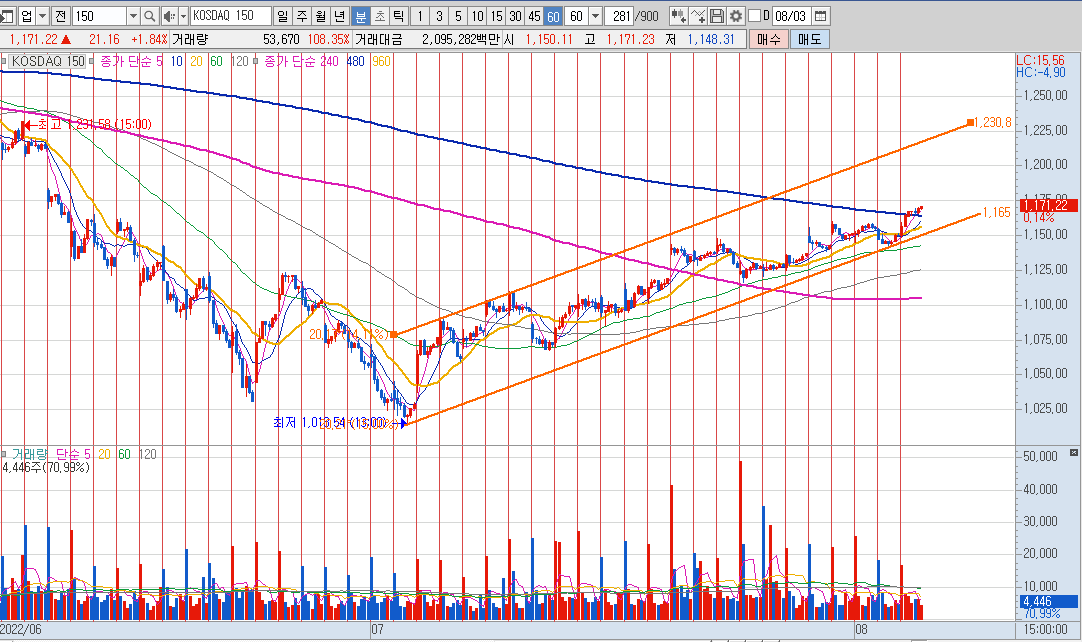The image size is (1082, 642).
Task: Click the panel toggle icon at far left
Action: (7, 16)
